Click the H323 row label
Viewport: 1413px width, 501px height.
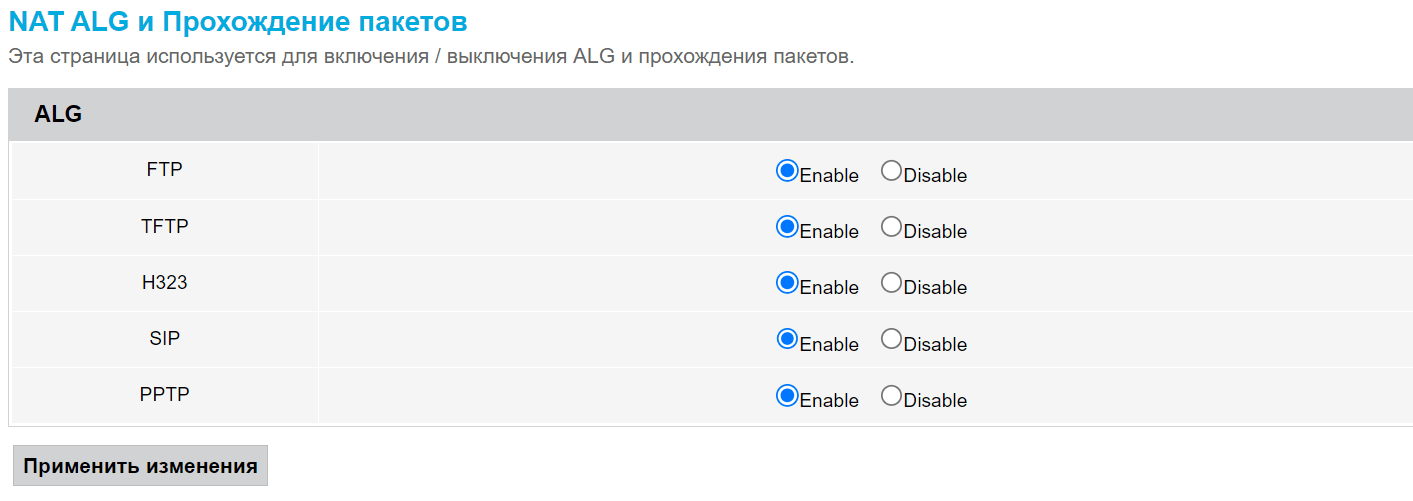(164, 282)
